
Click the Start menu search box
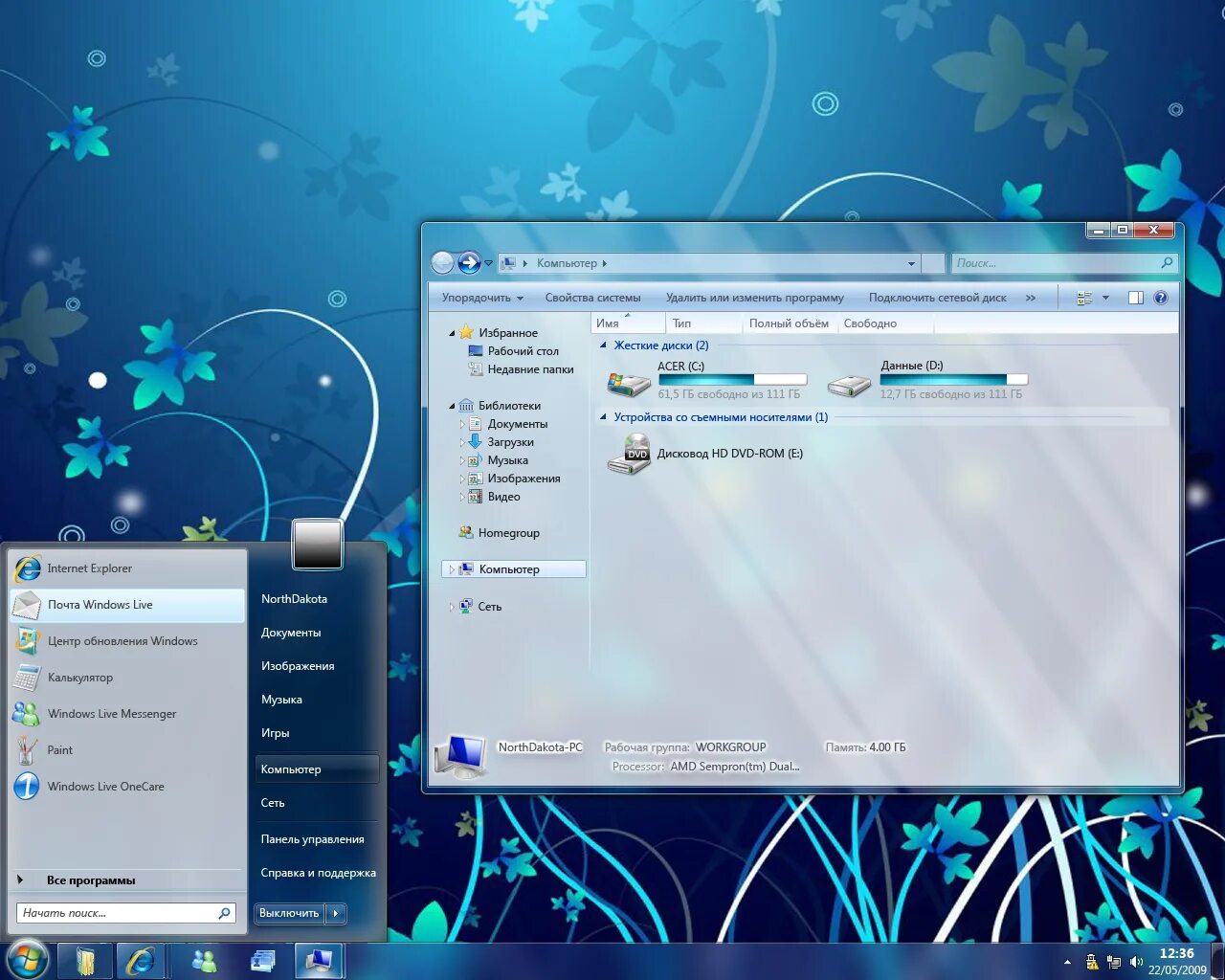point(125,913)
